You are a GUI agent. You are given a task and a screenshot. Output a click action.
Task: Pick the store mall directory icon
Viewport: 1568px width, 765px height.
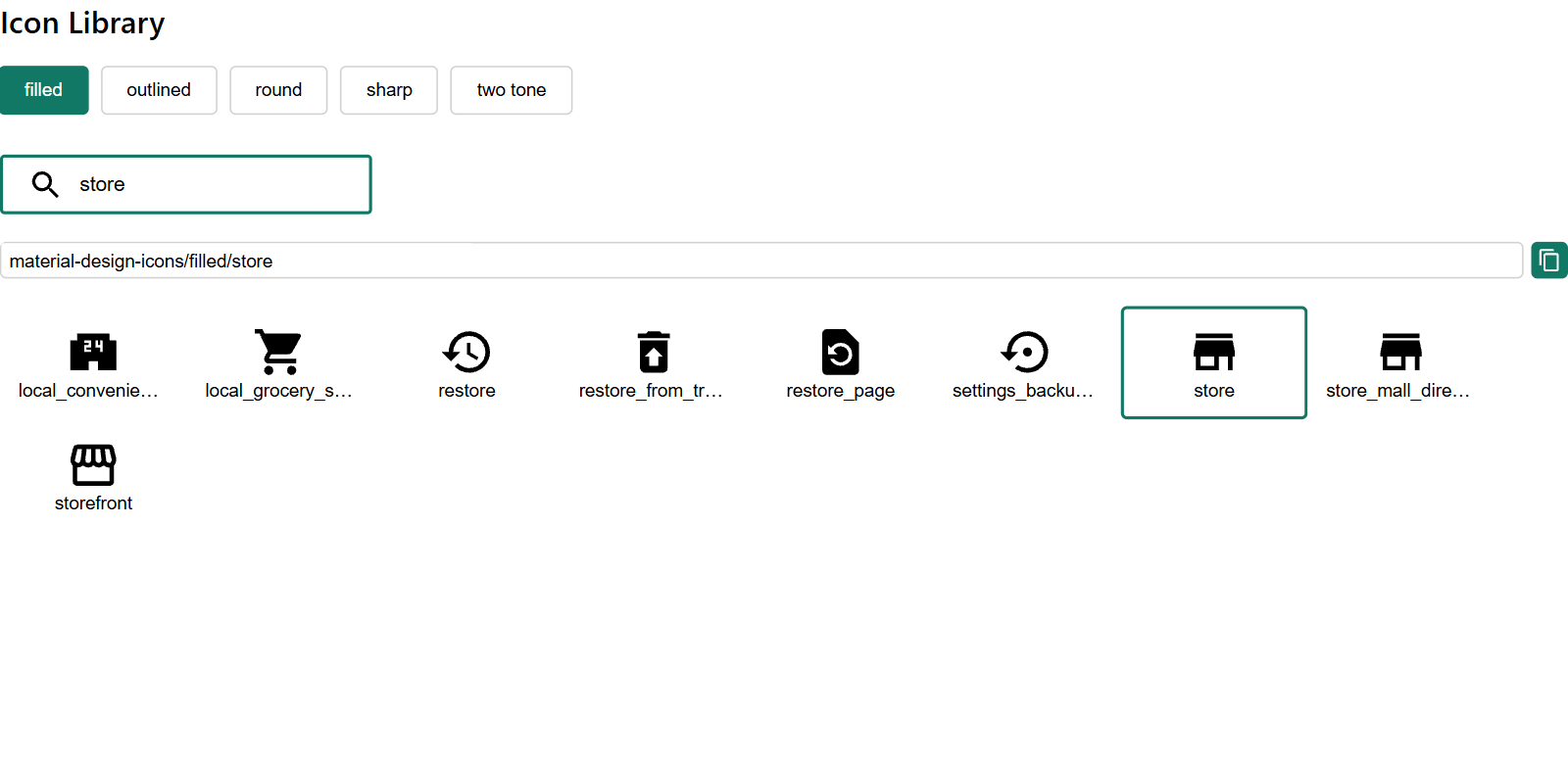[1400, 353]
